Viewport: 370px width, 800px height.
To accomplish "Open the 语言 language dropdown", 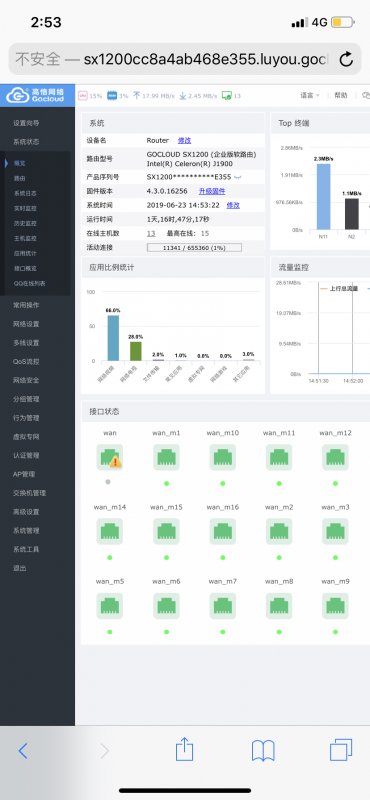I will click(310, 95).
